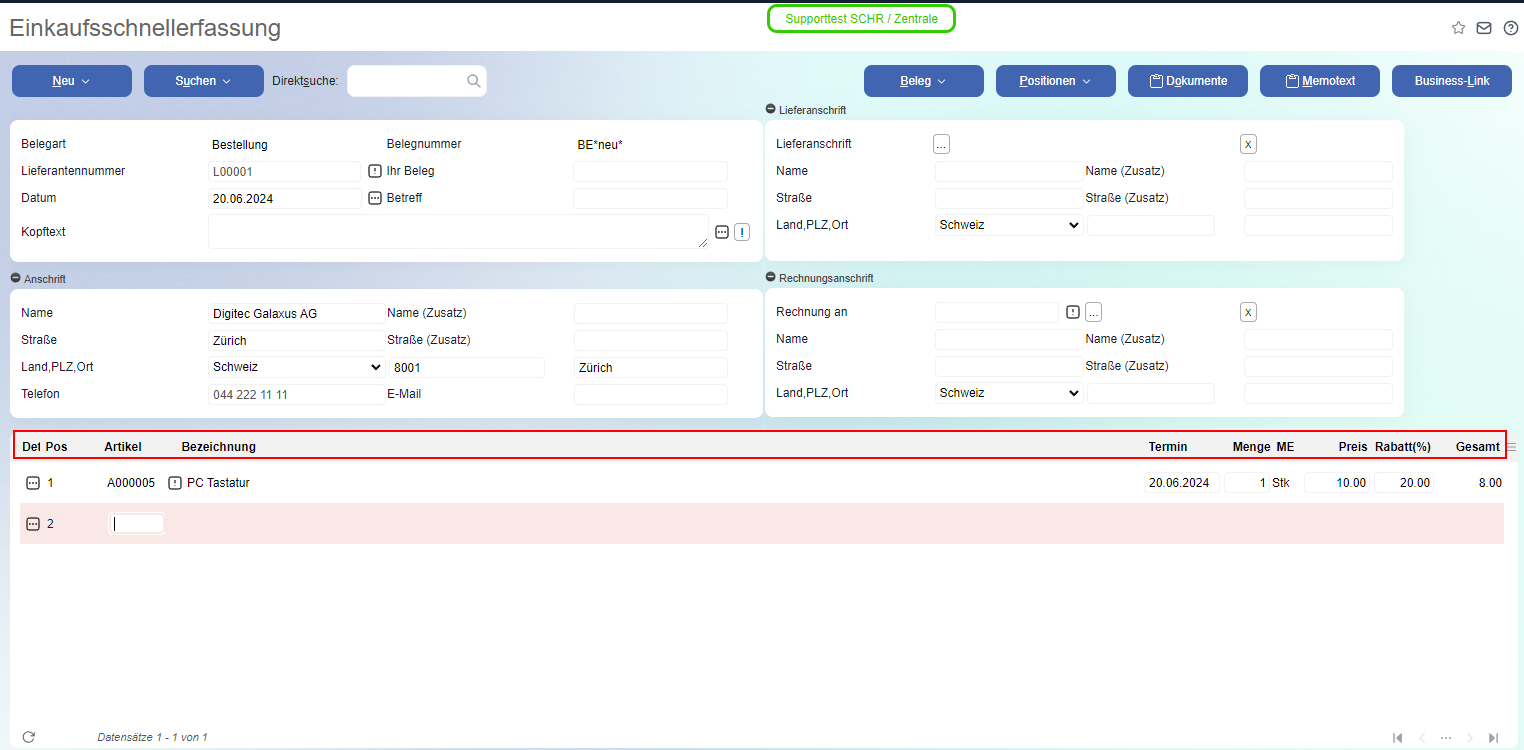
Task: Click the magnifier icon in Direktsuche
Action: [x=474, y=81]
